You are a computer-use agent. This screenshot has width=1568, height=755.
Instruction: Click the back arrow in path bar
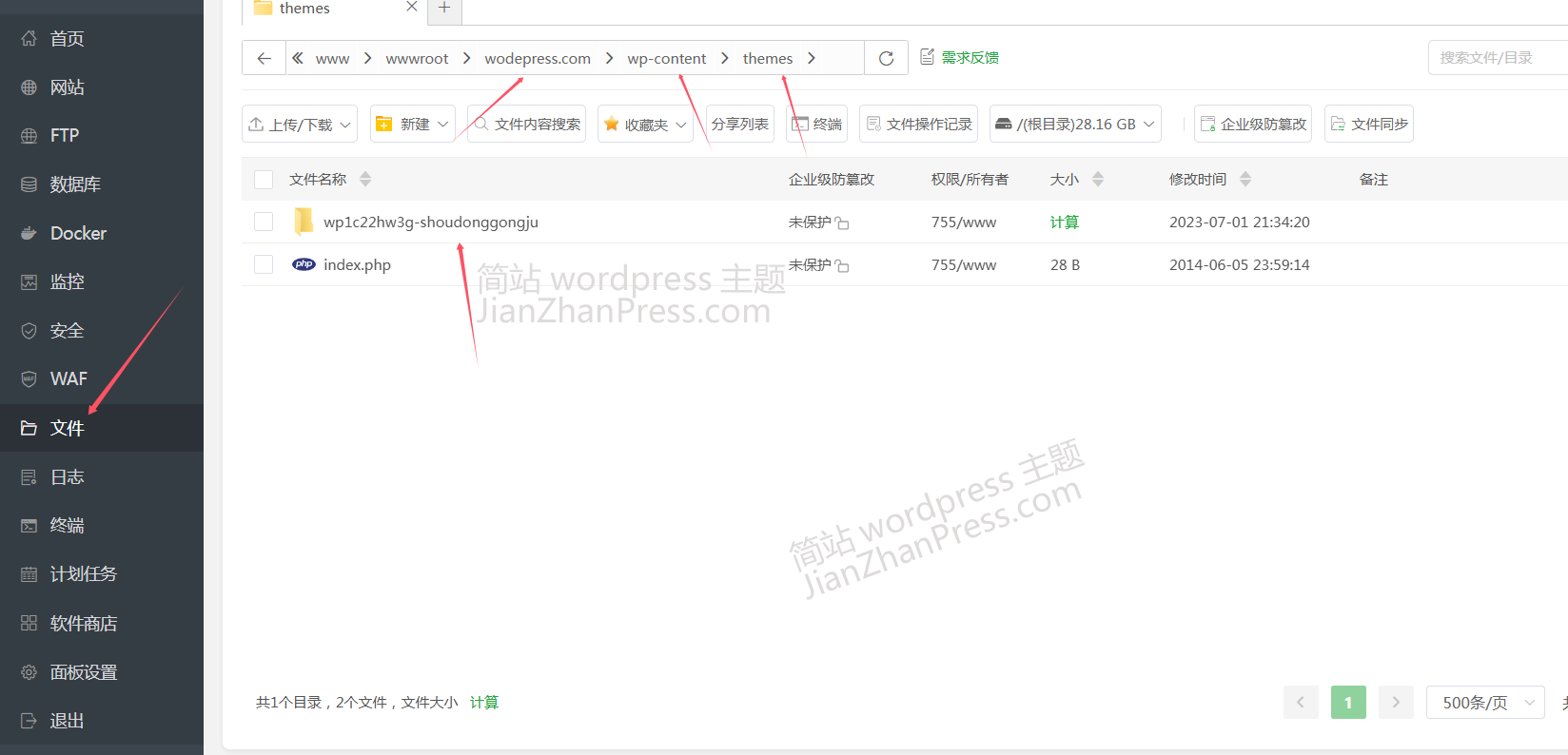tap(265, 58)
